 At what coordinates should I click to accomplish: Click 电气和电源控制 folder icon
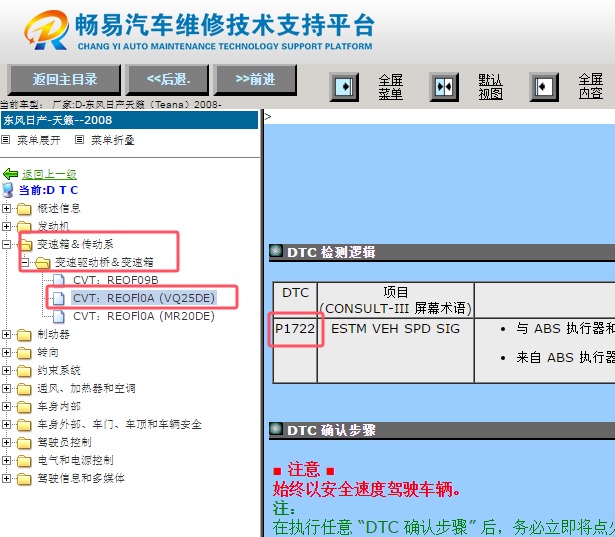(x=24, y=461)
